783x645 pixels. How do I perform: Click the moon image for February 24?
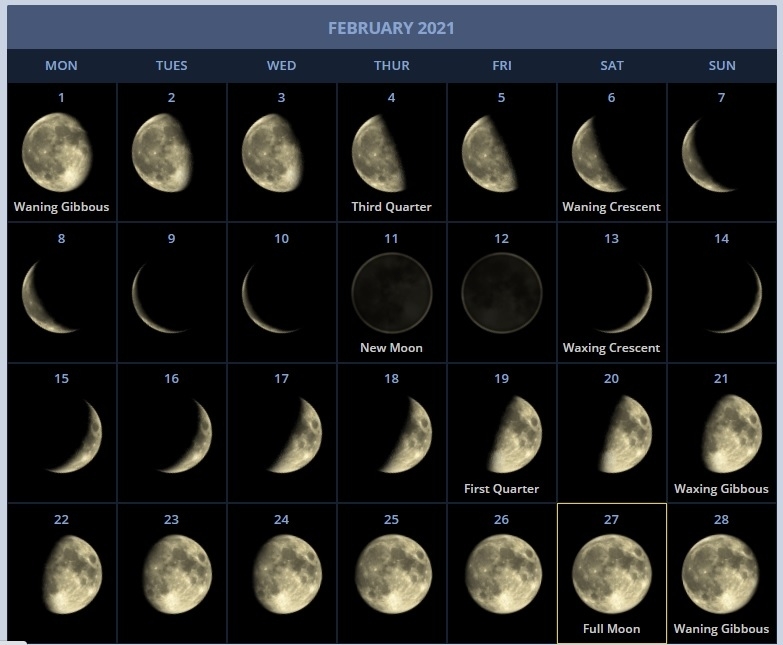tap(287, 575)
